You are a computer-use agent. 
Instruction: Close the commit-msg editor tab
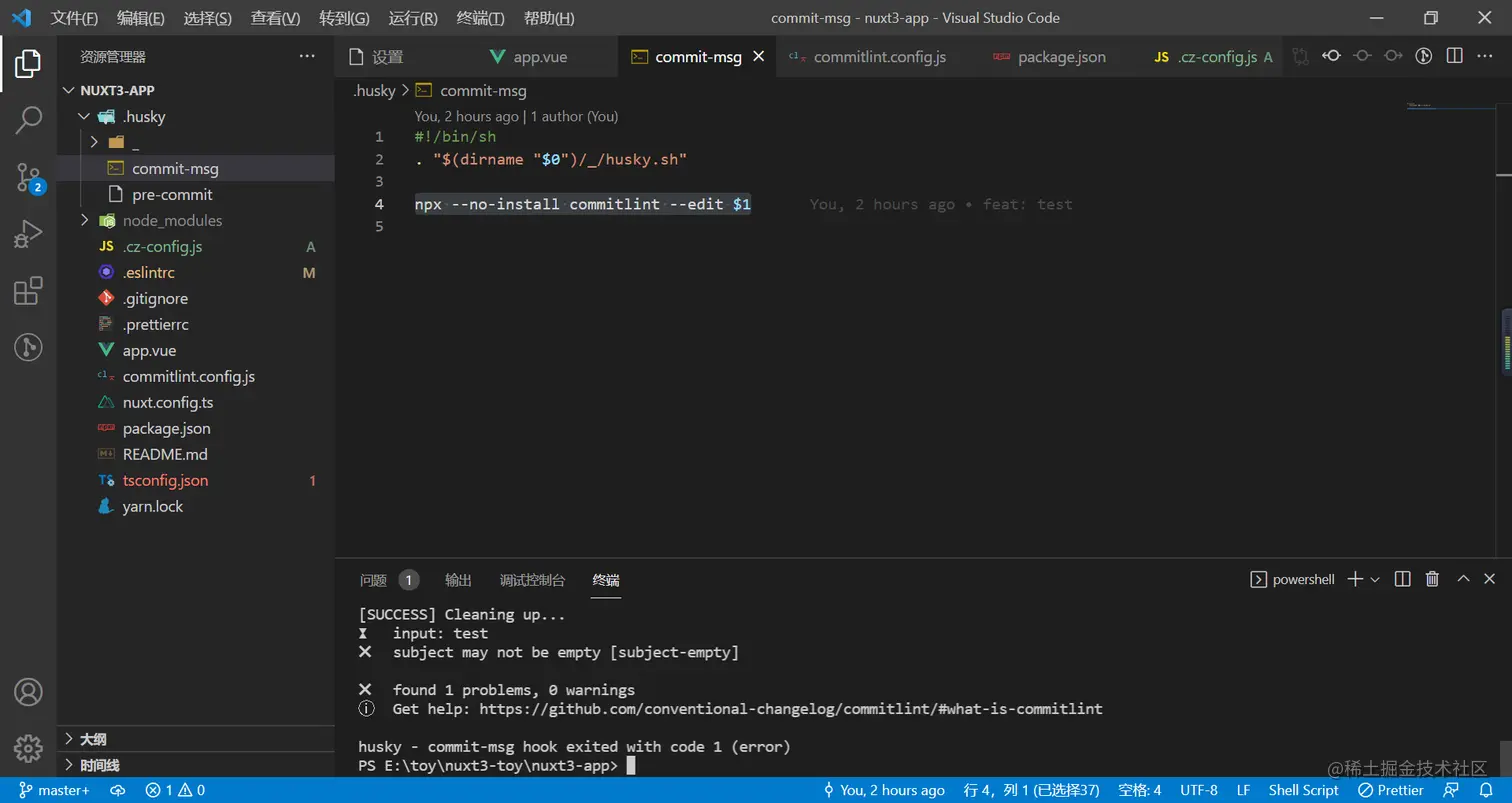759,57
